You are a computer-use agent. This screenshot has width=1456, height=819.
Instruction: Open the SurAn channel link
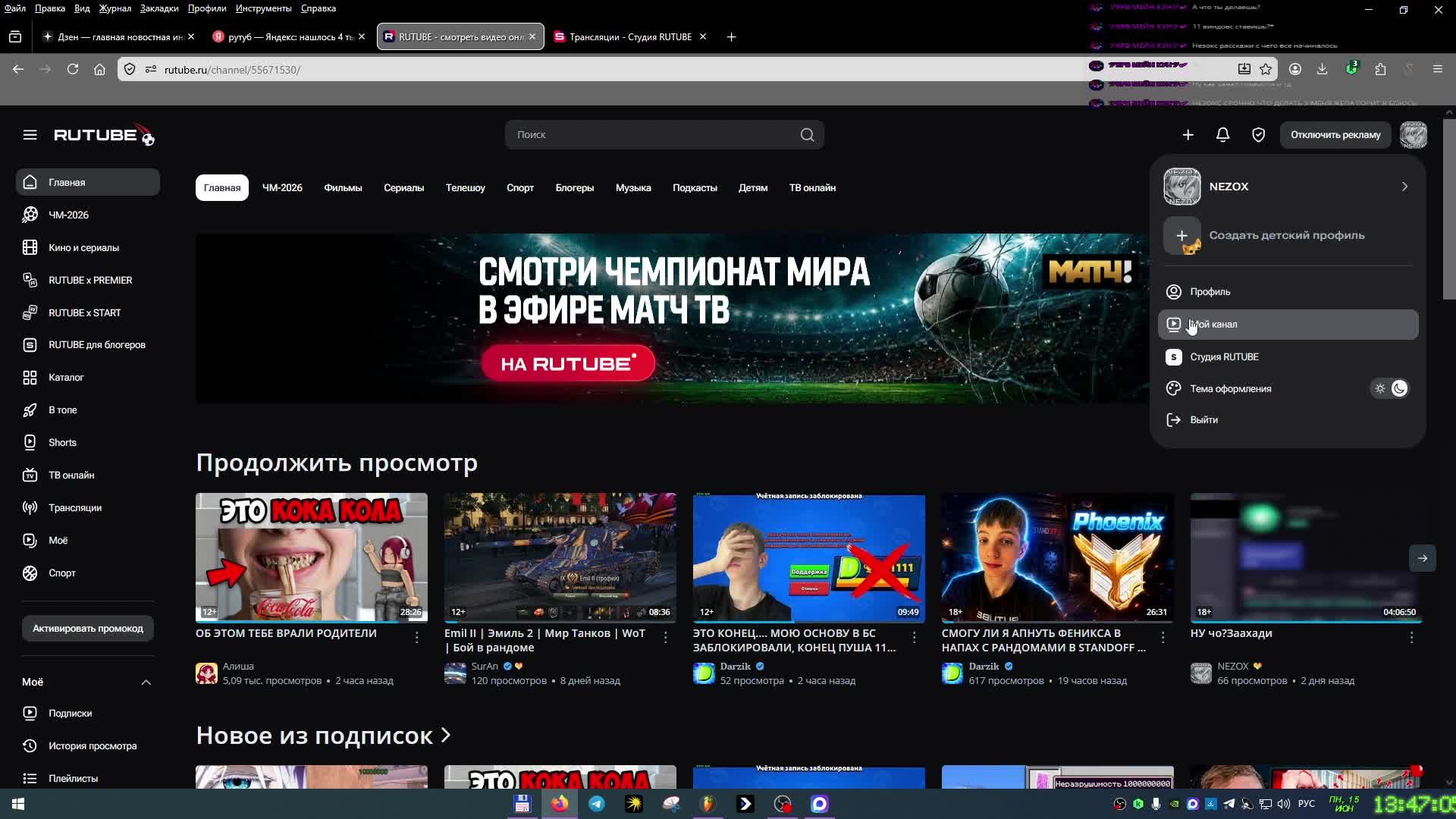pos(485,667)
